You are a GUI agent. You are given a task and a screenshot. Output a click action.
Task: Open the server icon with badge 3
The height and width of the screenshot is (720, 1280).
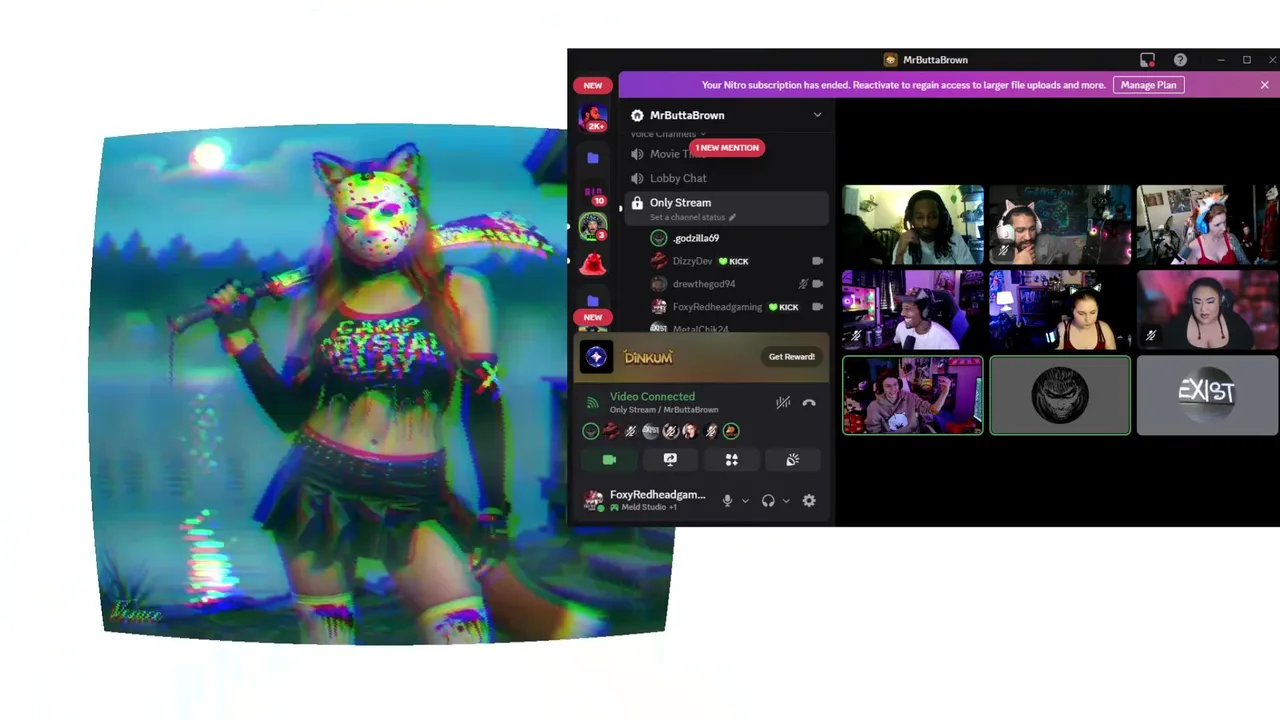coord(593,227)
